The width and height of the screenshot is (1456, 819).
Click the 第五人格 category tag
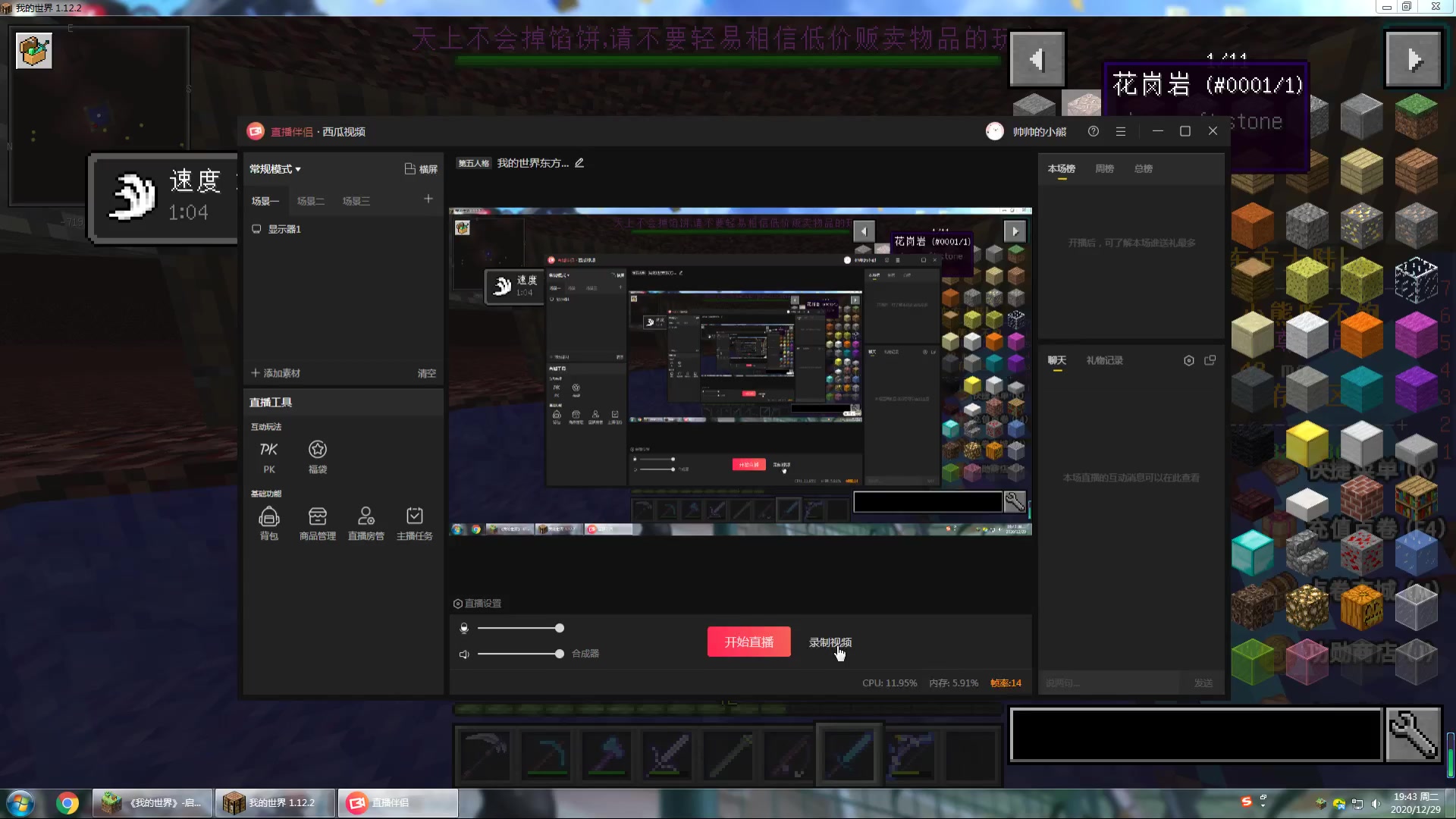pyautogui.click(x=474, y=163)
